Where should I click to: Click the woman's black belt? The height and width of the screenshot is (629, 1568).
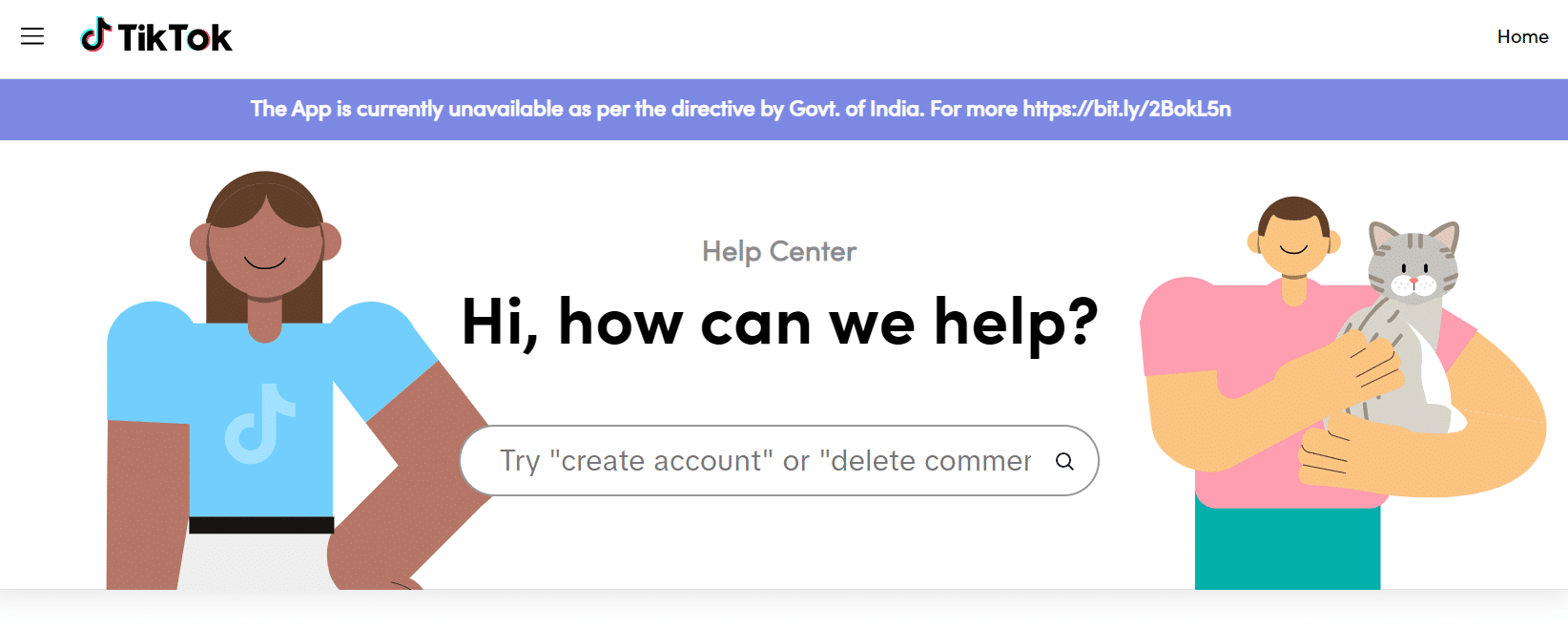261,525
